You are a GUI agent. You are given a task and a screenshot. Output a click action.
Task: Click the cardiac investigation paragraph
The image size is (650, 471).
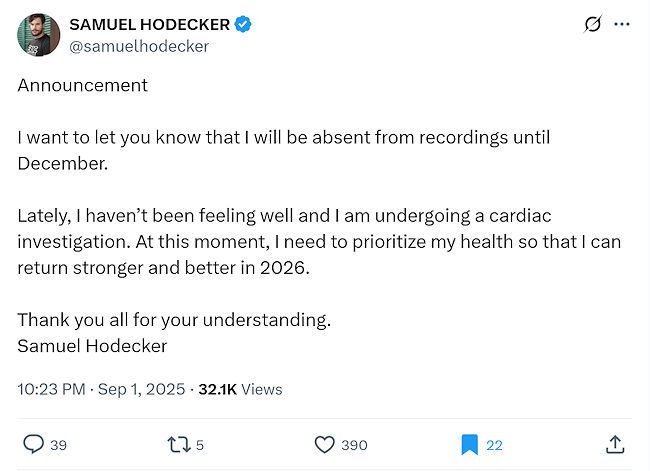click(300, 241)
